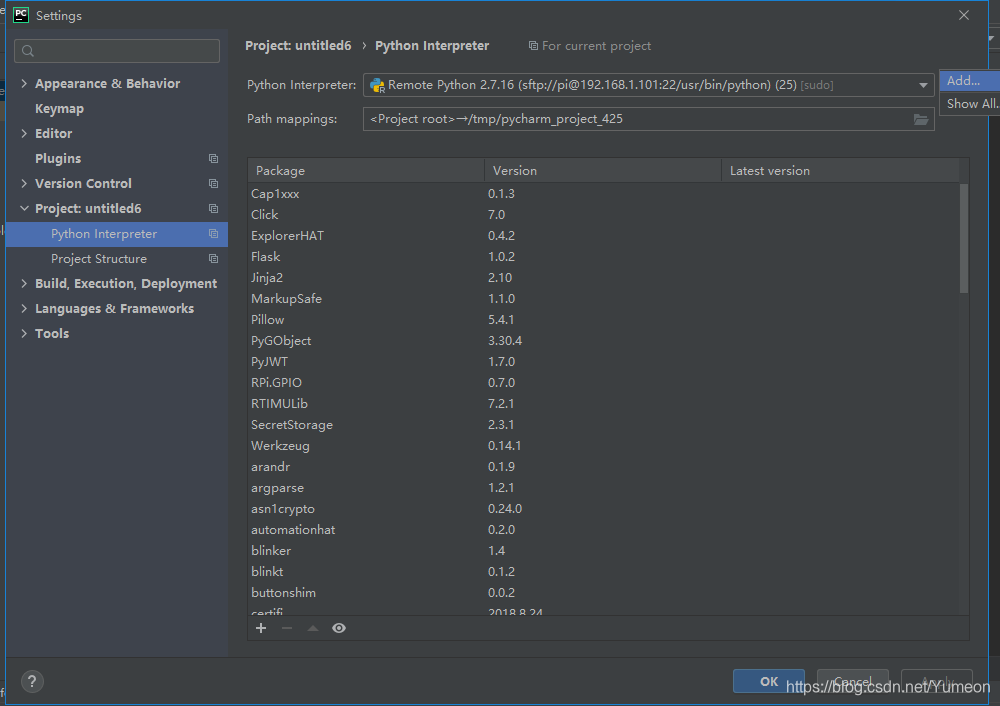Select Python Interpreter tree item

click(117, 234)
